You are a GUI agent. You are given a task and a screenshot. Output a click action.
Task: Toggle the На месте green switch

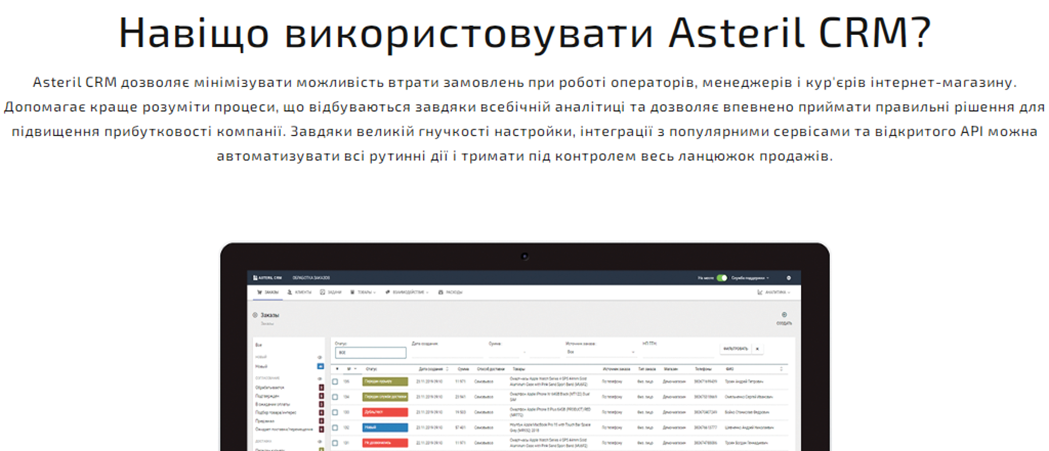click(x=722, y=277)
